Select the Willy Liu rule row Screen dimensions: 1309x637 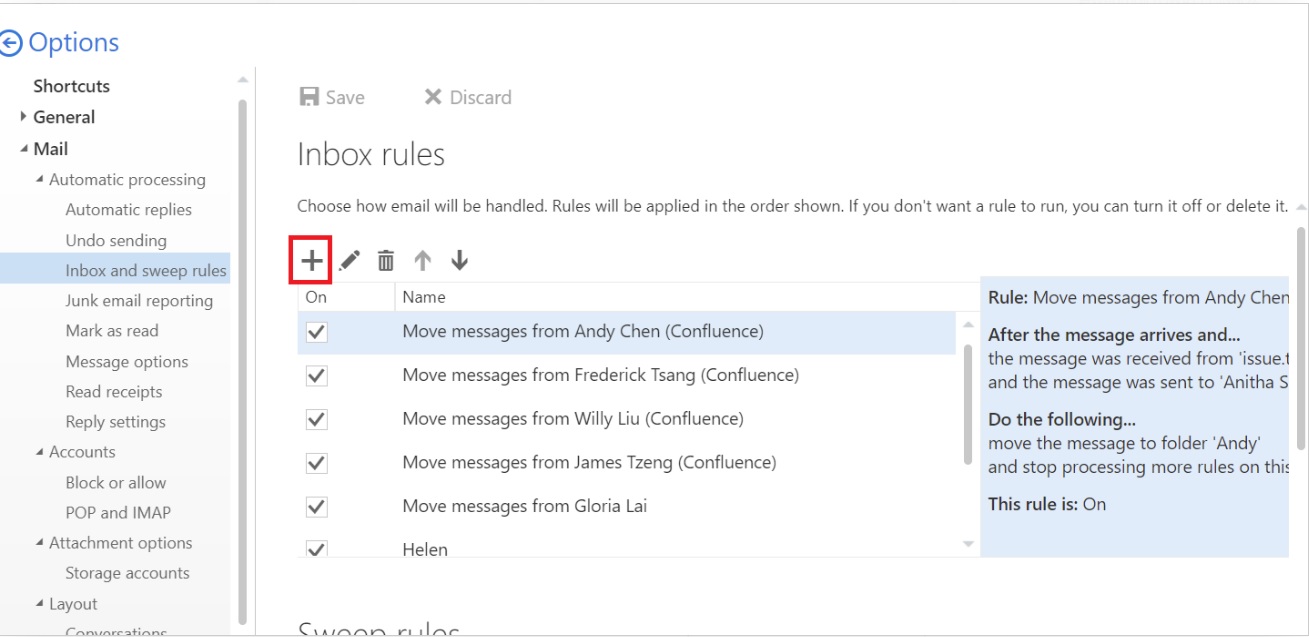(573, 419)
